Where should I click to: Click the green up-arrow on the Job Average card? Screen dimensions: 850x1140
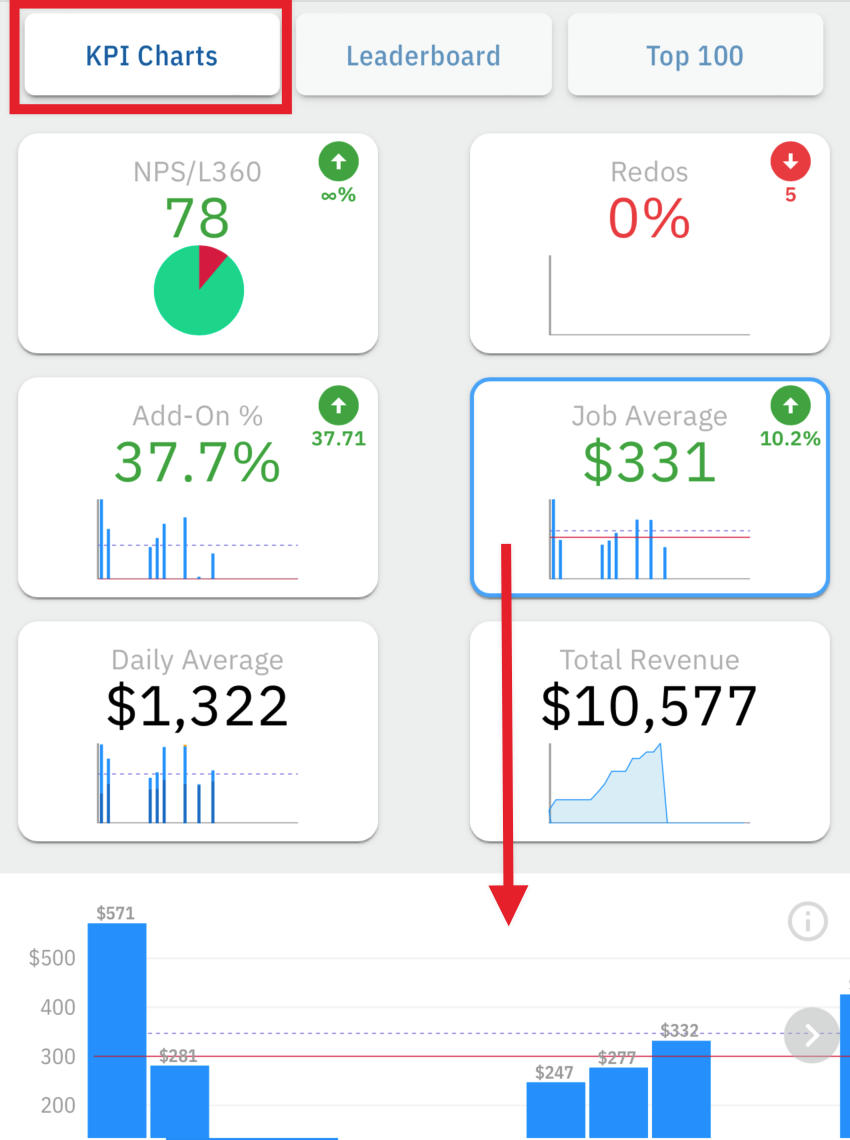coord(790,406)
